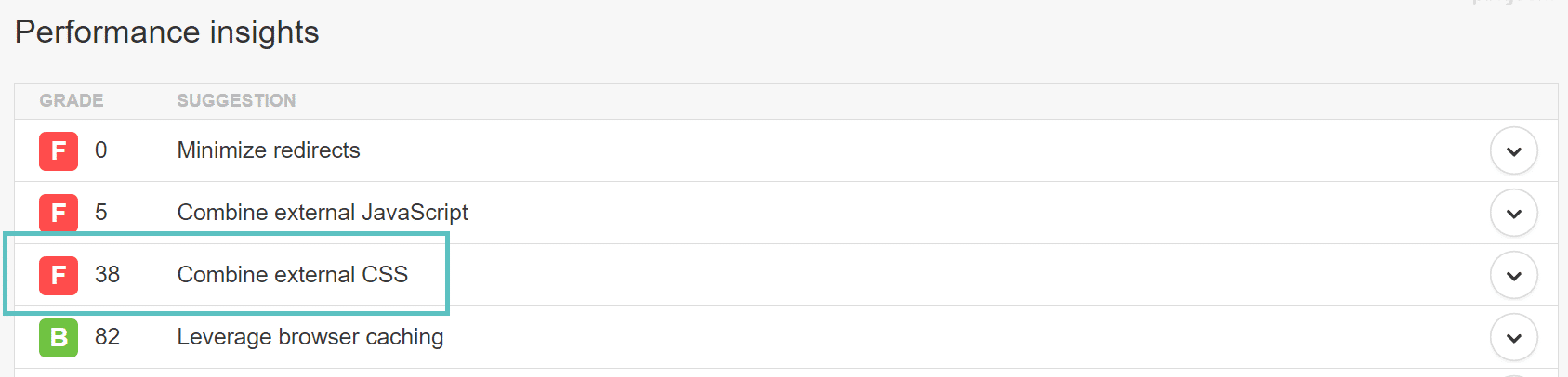
Task: Click the score value 82
Action: tap(107, 337)
